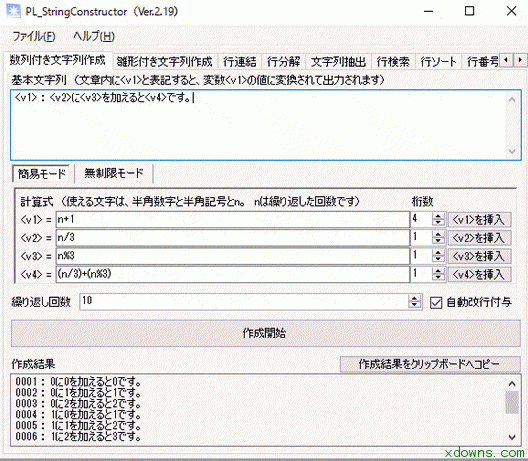Click up arrow of 基本文字列 scrollbar

[x=512, y=99]
